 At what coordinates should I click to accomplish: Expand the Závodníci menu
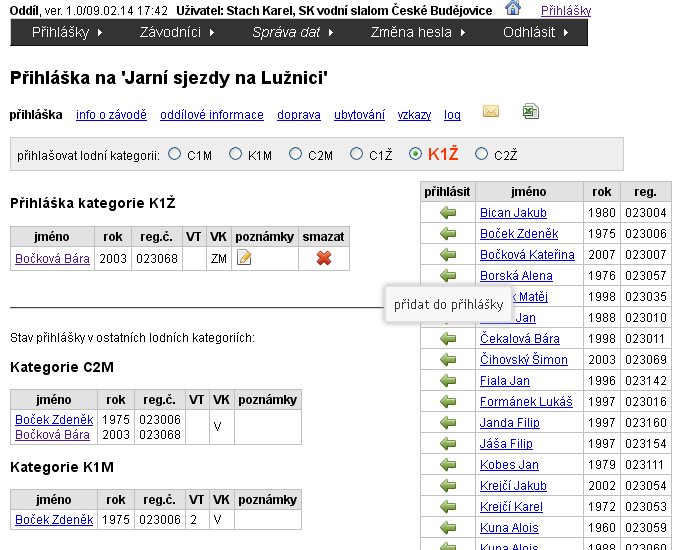pos(177,32)
